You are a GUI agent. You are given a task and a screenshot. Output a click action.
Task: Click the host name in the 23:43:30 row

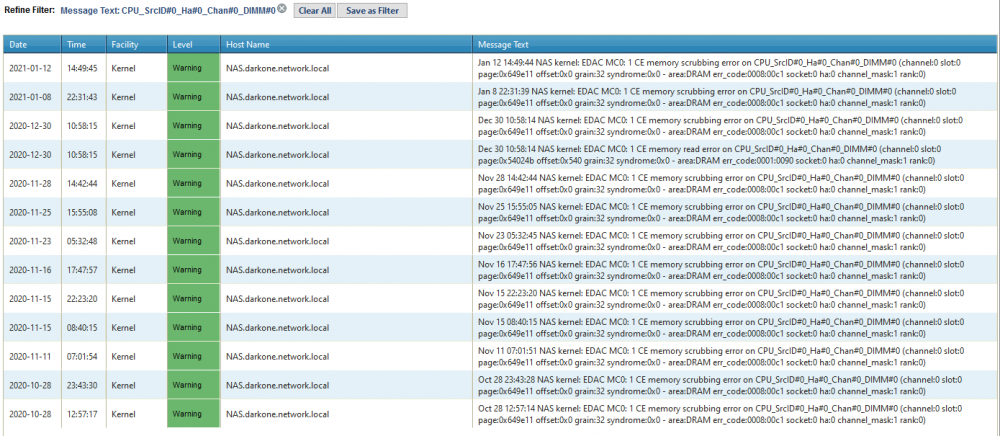coord(277,385)
